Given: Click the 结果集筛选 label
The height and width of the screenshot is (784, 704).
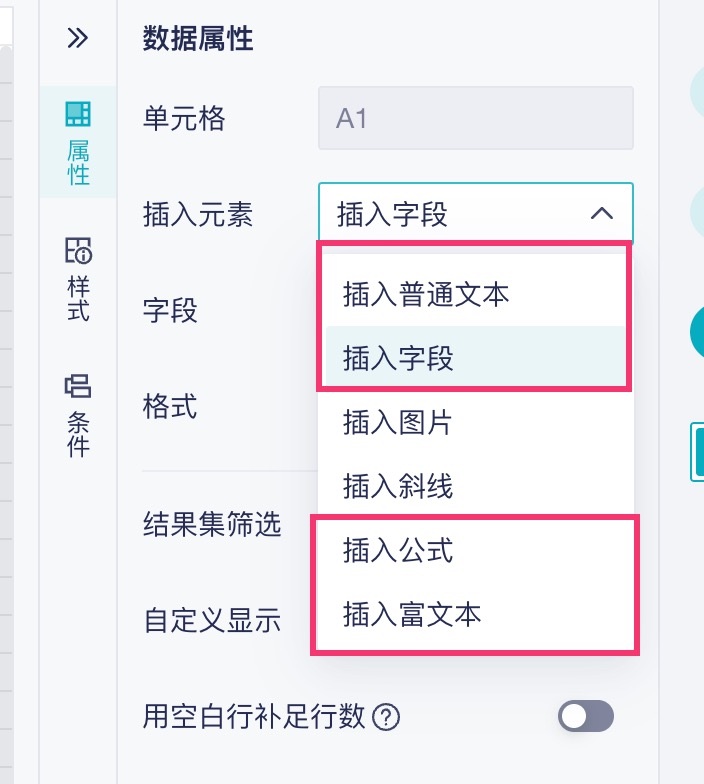Looking at the screenshot, I should (212, 522).
